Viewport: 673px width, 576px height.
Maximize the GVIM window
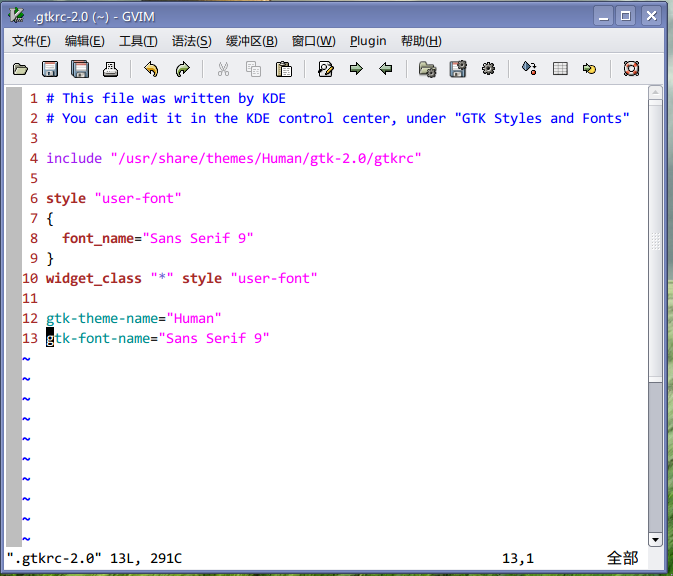pos(626,16)
